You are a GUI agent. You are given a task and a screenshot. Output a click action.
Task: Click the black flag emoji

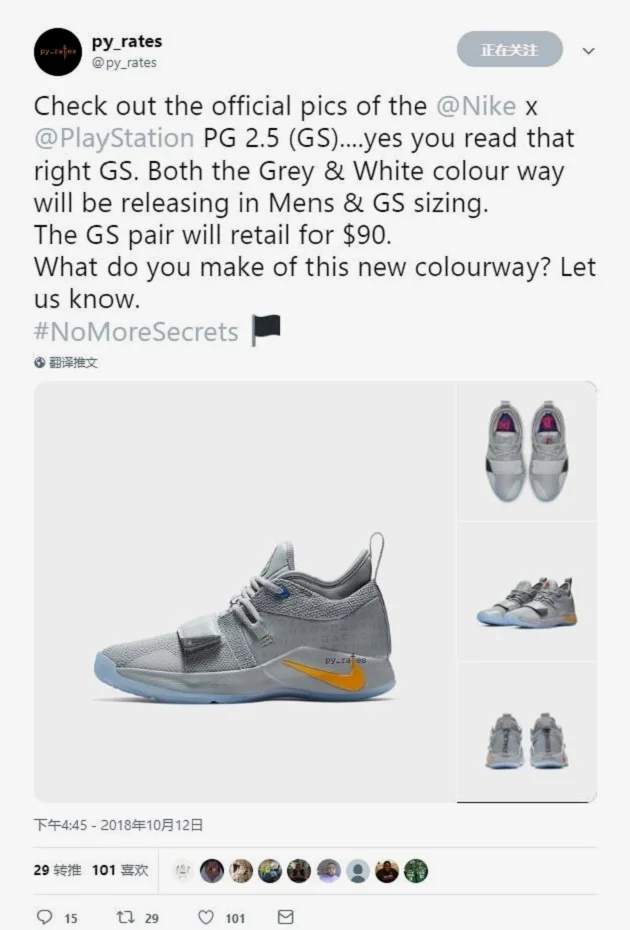pos(266,330)
